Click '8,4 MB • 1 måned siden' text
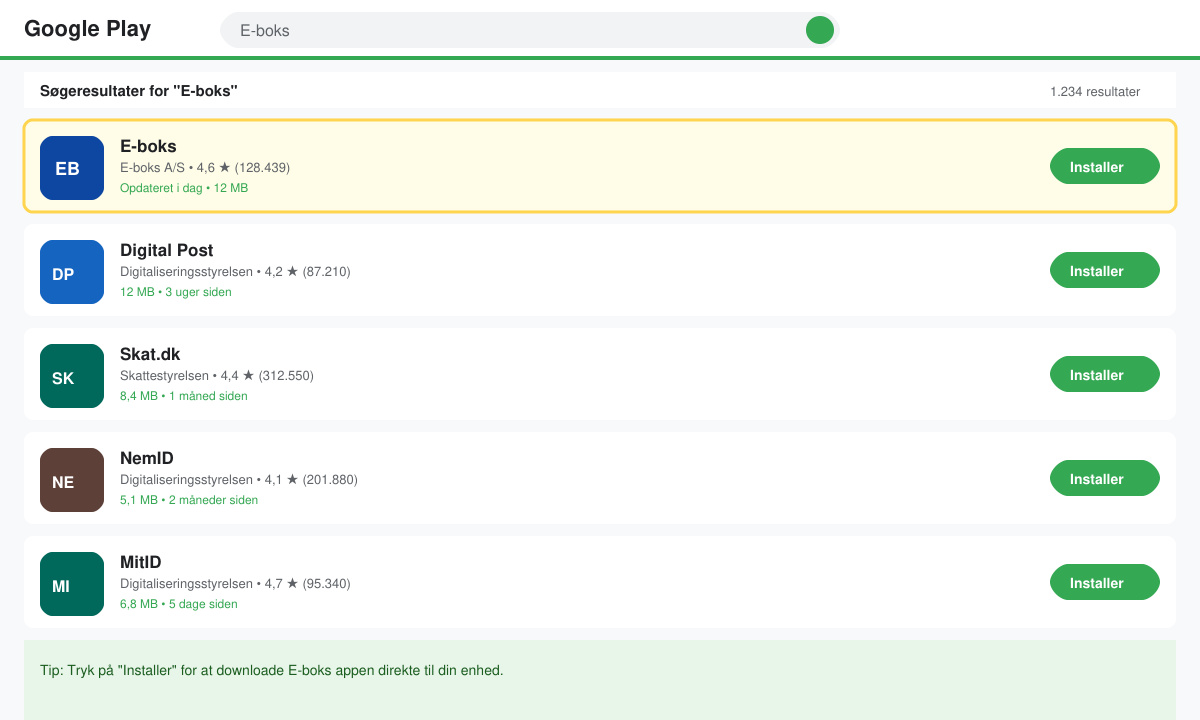The width and height of the screenshot is (1200, 720). pyautogui.click(x=184, y=396)
